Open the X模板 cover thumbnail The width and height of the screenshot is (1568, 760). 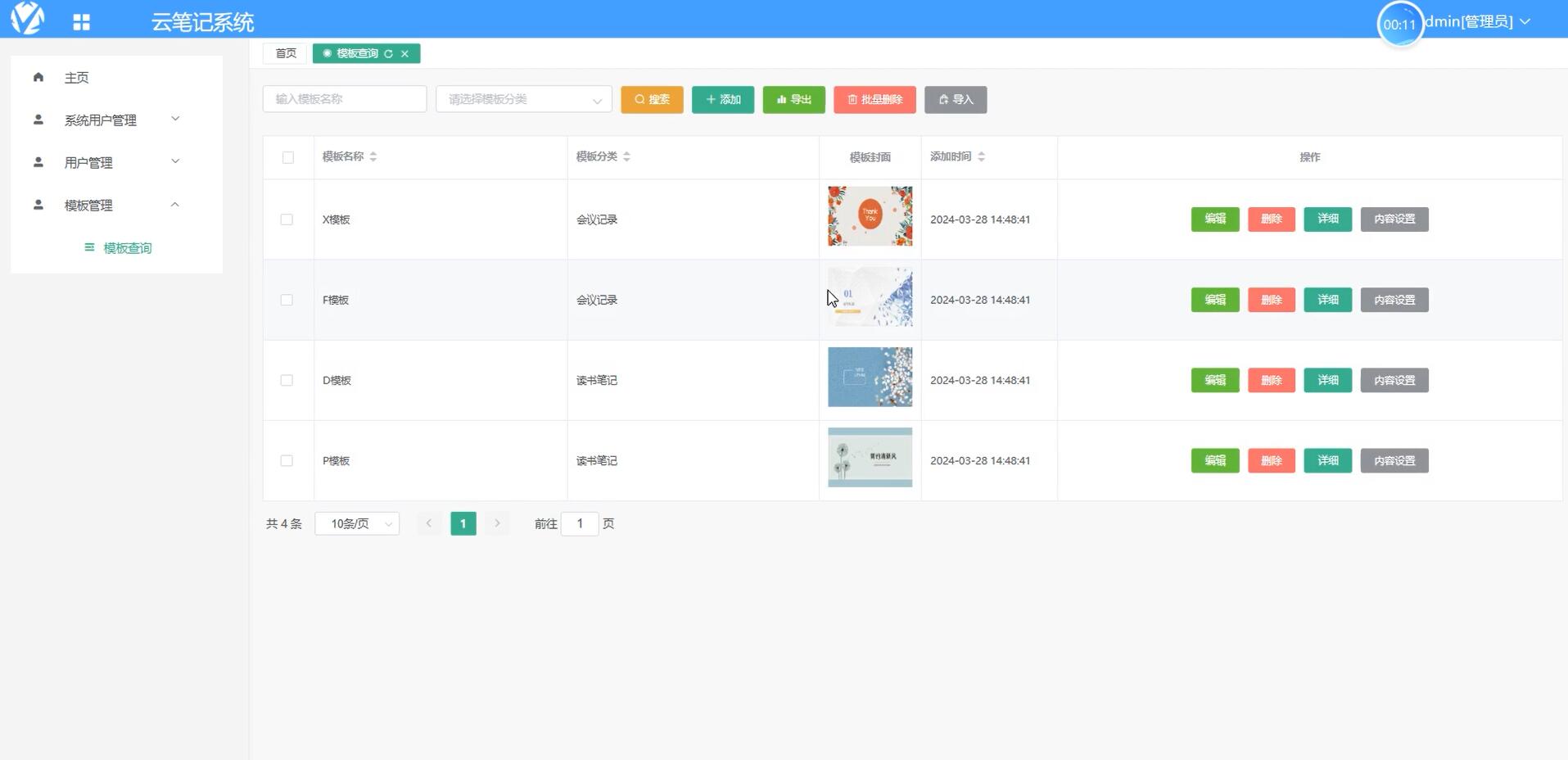tap(870, 216)
